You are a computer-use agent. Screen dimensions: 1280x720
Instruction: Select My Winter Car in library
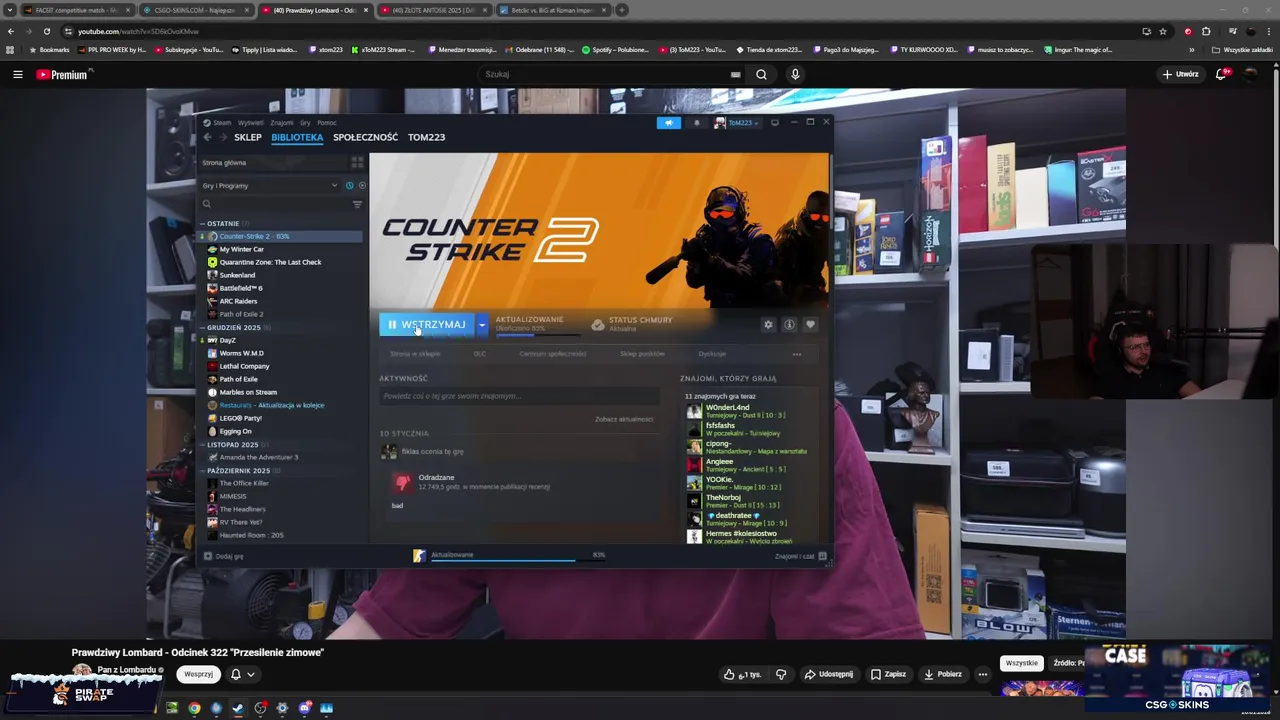pos(281,249)
